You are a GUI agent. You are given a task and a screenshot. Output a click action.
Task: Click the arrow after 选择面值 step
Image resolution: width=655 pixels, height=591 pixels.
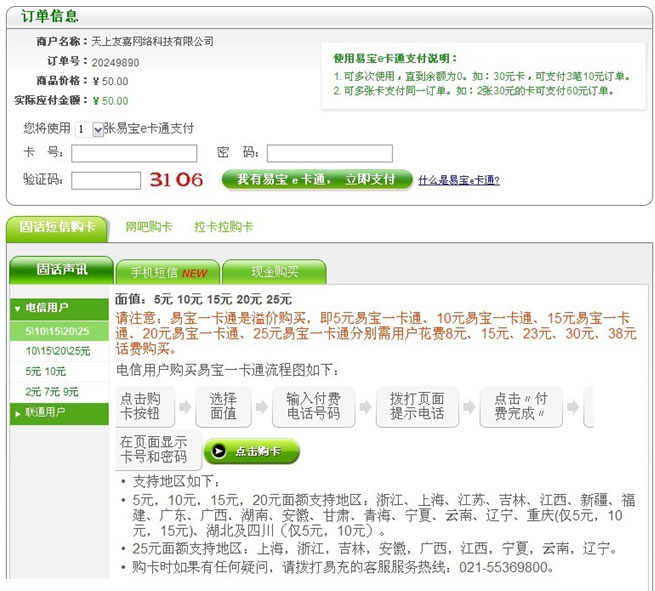pyautogui.click(x=261, y=406)
